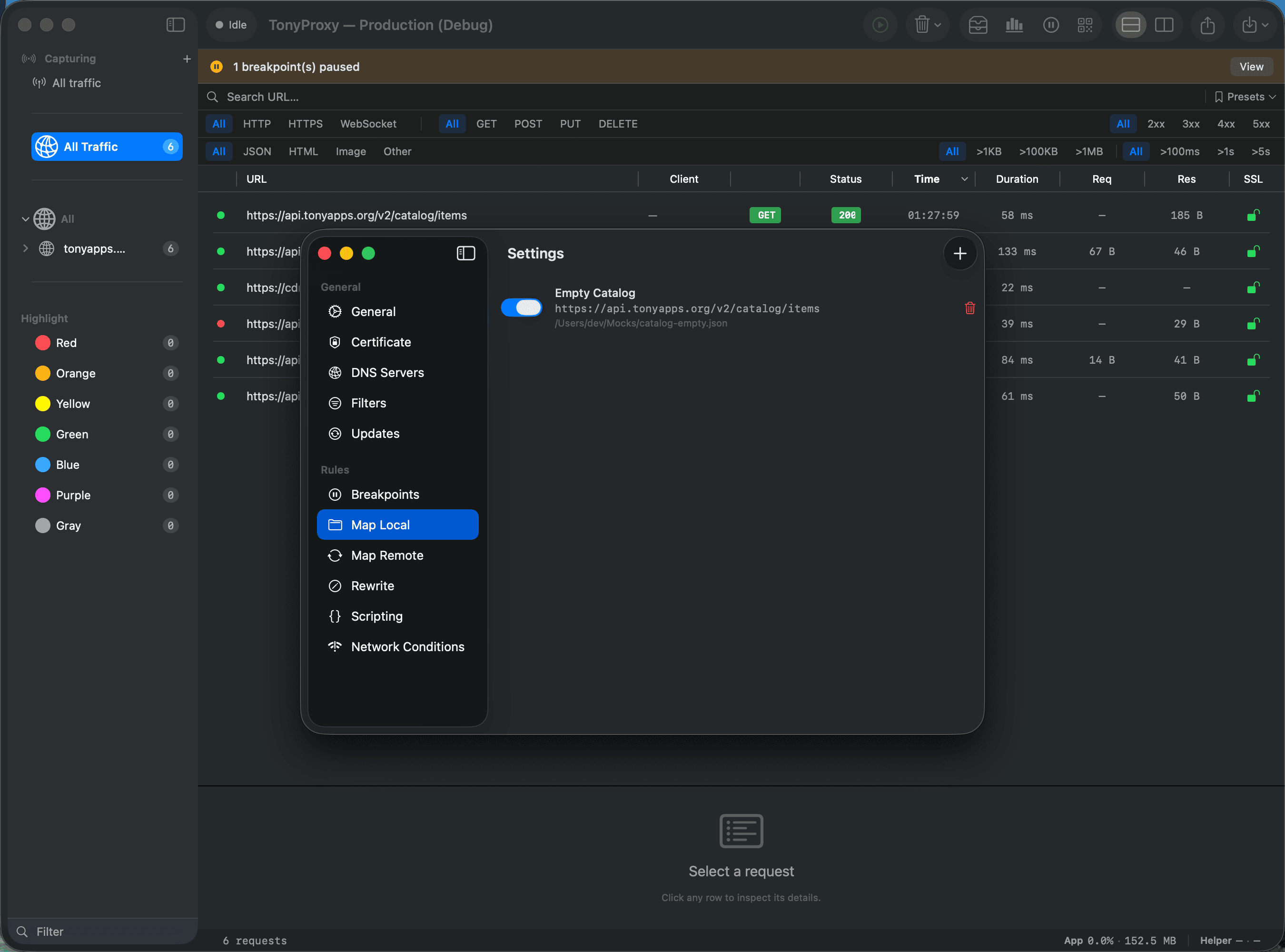Open Network Conditions rules
Image resolution: width=1285 pixels, height=952 pixels.
397,646
